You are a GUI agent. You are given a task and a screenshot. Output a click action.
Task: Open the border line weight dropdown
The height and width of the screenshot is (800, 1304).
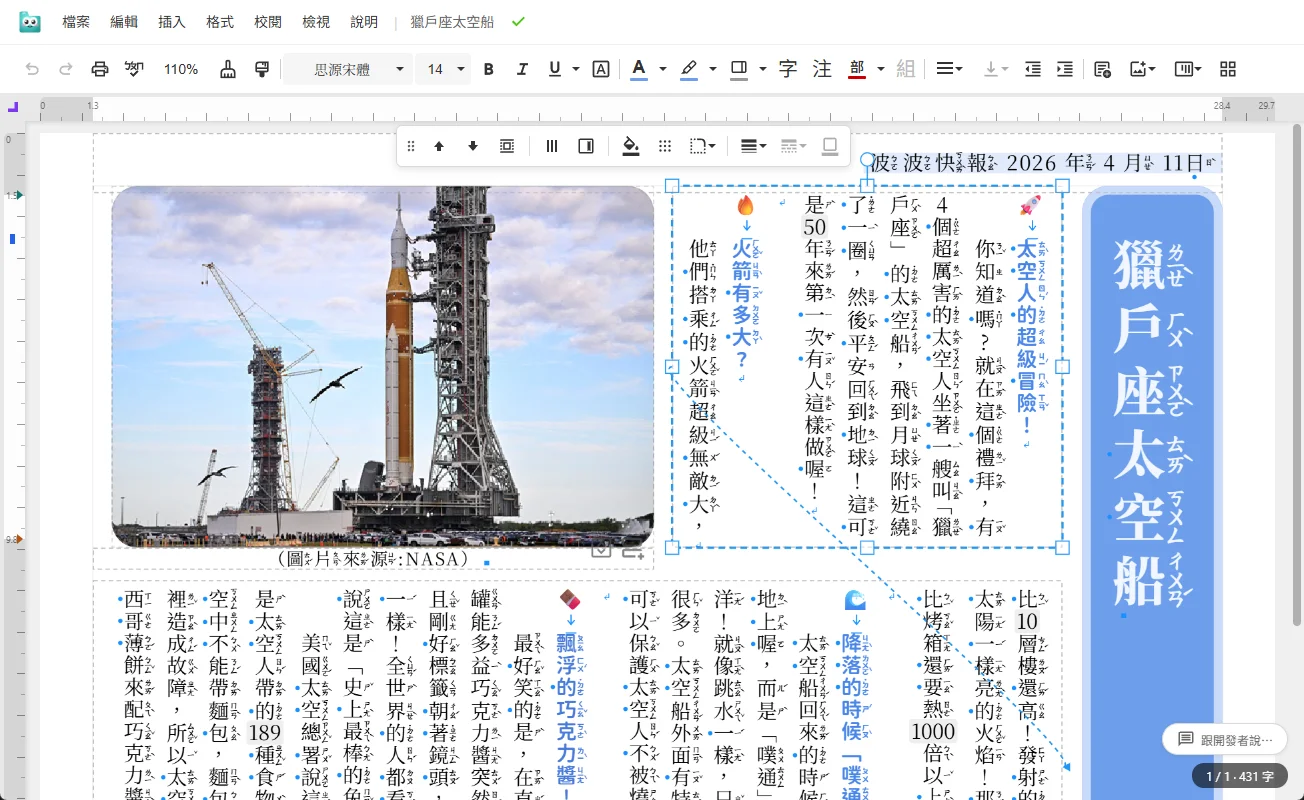pyautogui.click(x=753, y=146)
